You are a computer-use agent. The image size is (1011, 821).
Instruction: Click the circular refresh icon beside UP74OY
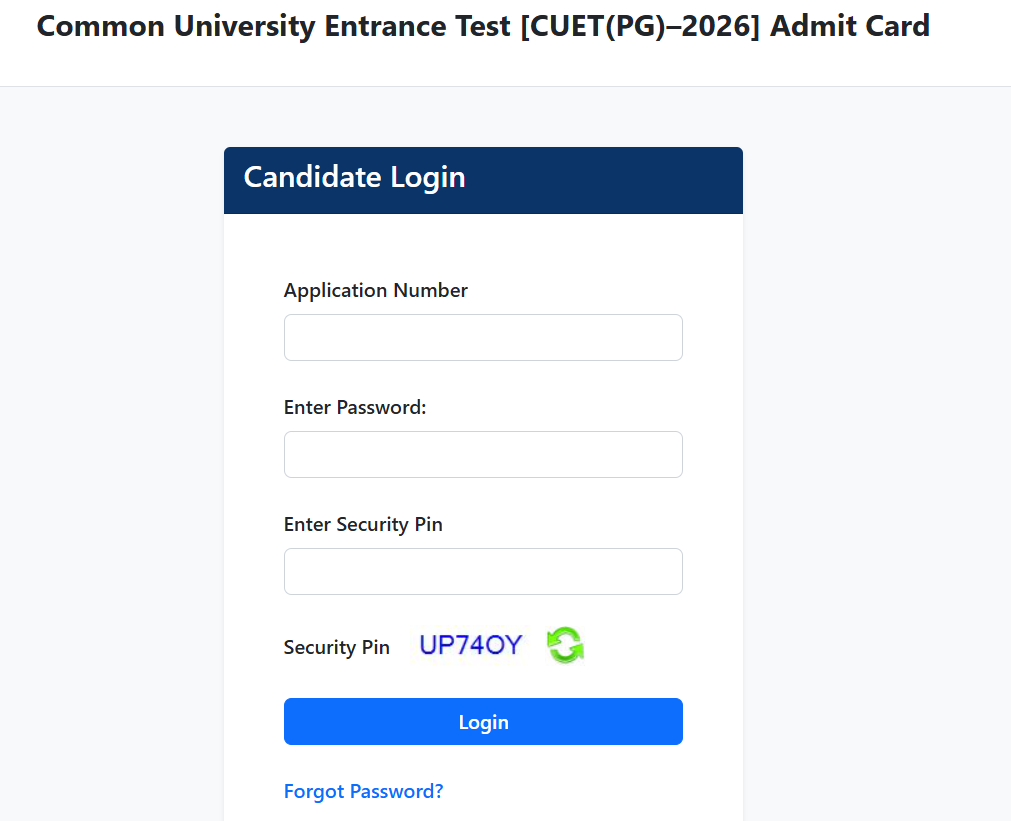[565, 645]
